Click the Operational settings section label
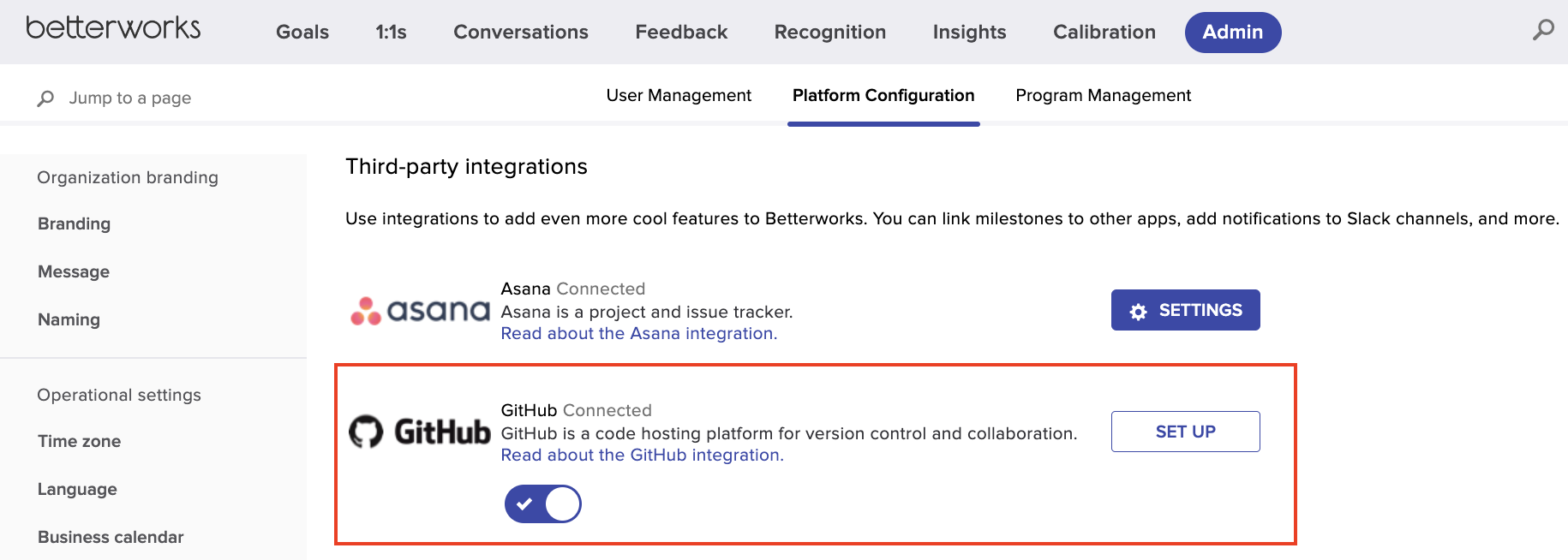This screenshot has width=1568, height=560. (119, 395)
